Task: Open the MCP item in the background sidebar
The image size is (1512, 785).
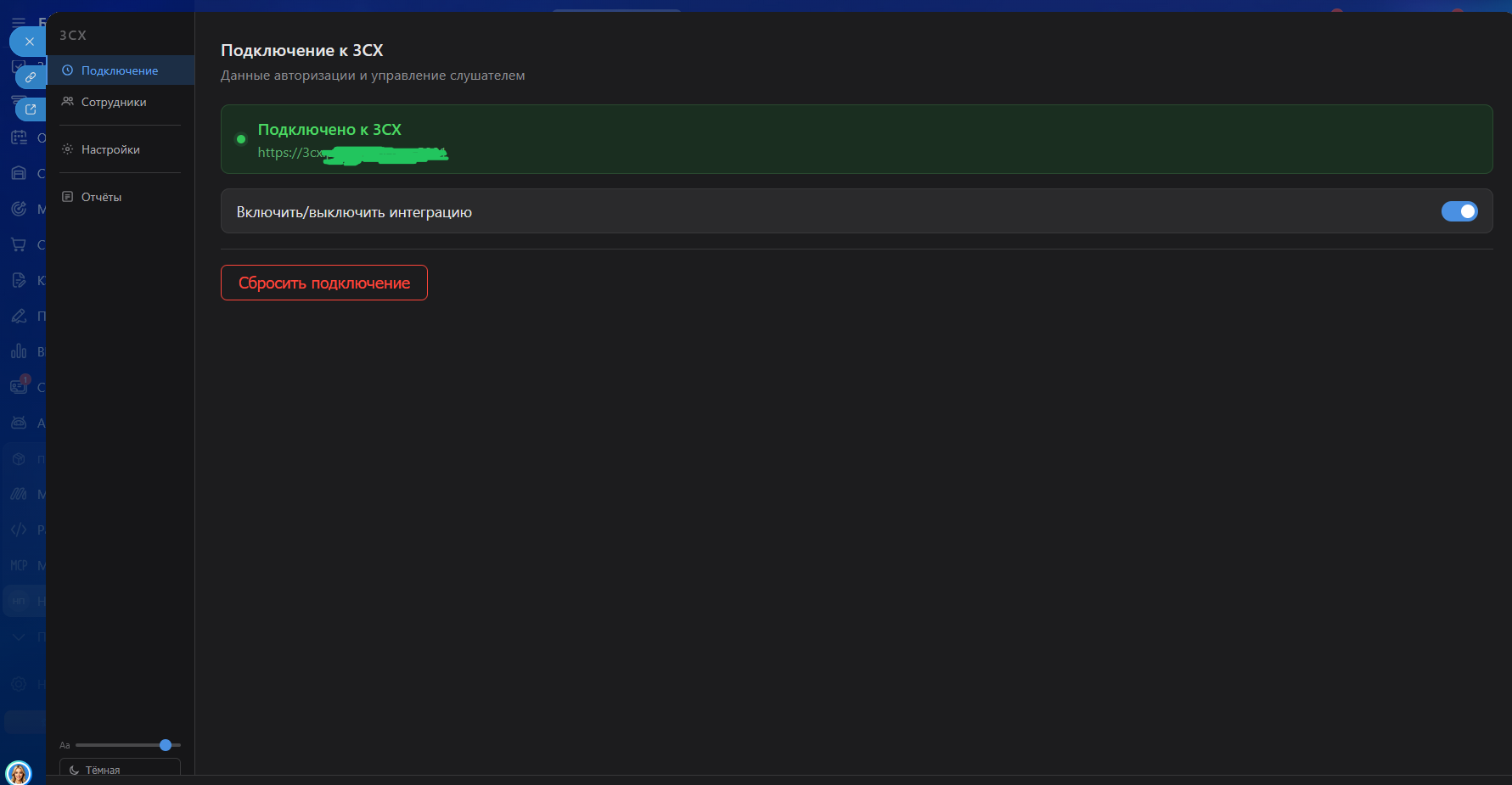Action: [x=19, y=565]
